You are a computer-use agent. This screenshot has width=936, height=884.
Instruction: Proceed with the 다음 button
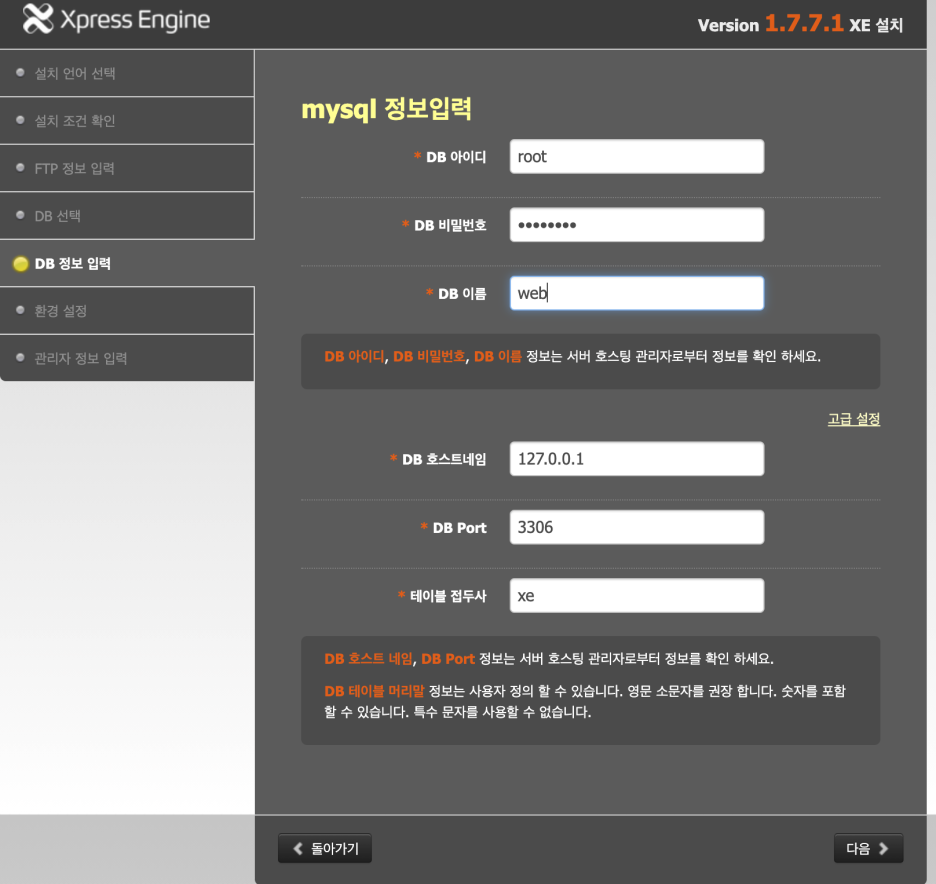(x=868, y=848)
